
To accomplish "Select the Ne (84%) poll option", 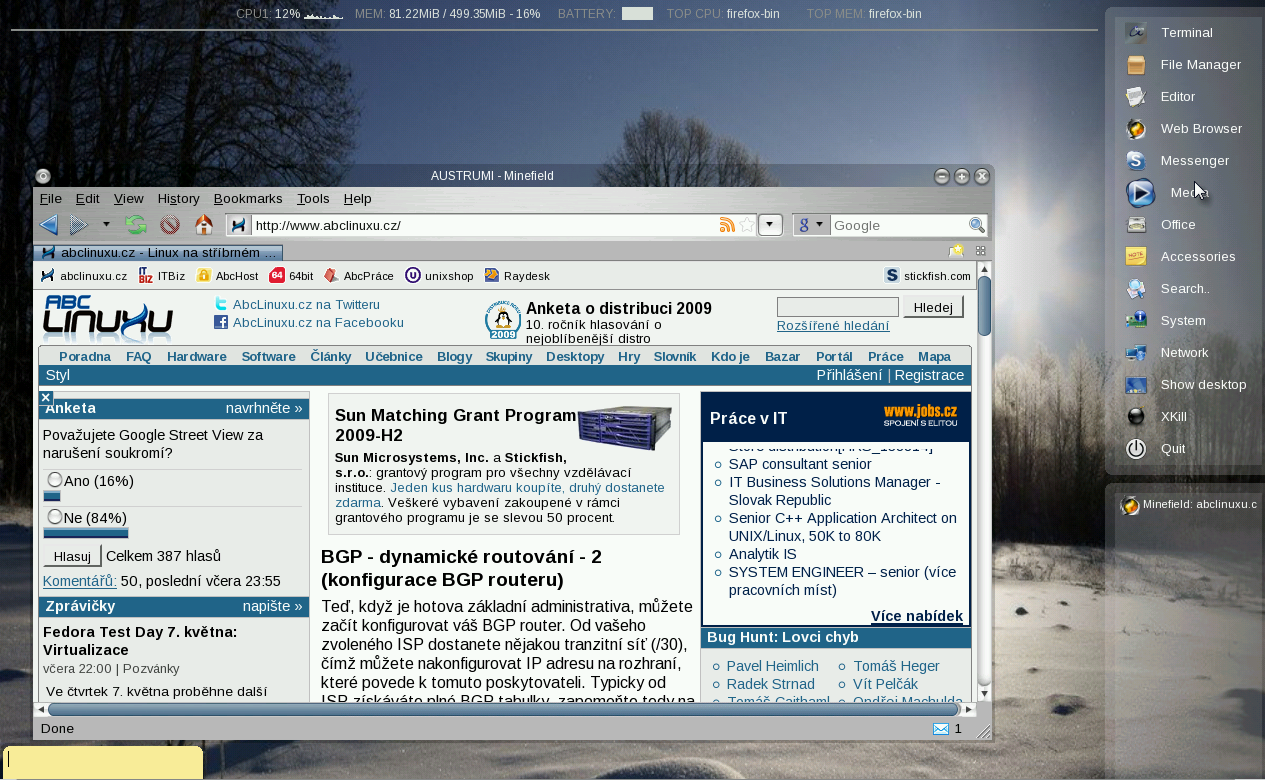I will point(55,517).
